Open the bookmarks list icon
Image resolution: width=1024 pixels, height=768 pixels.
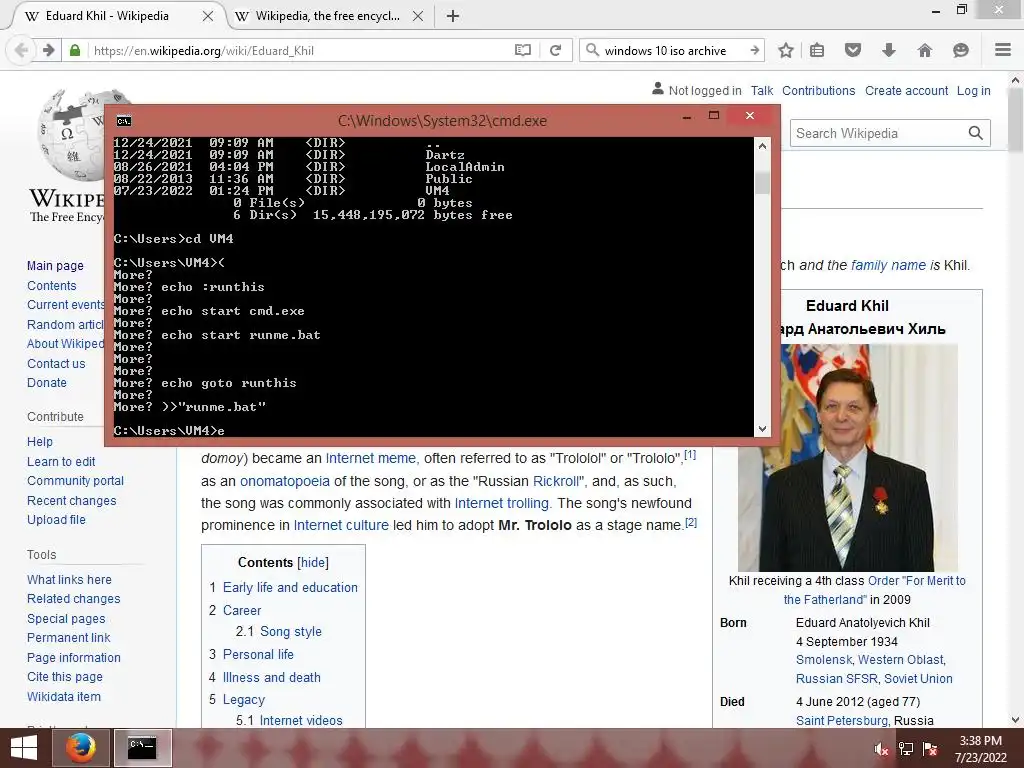(x=817, y=50)
